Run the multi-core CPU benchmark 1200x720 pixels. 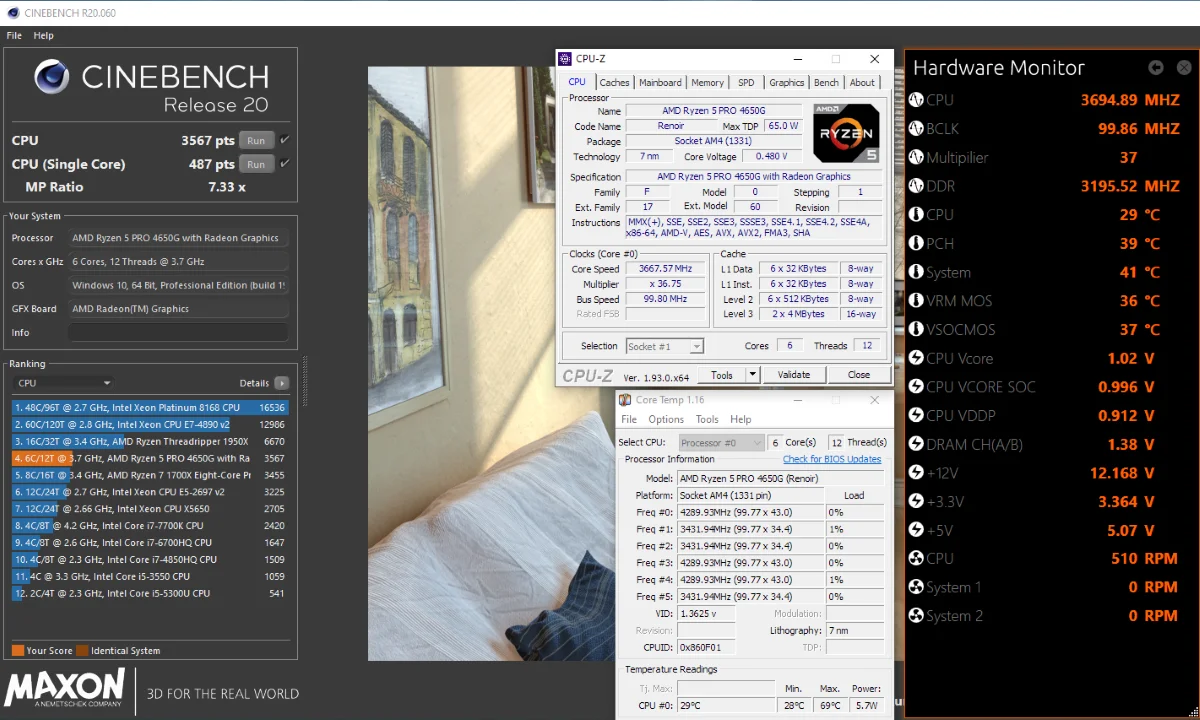pyautogui.click(x=256, y=140)
